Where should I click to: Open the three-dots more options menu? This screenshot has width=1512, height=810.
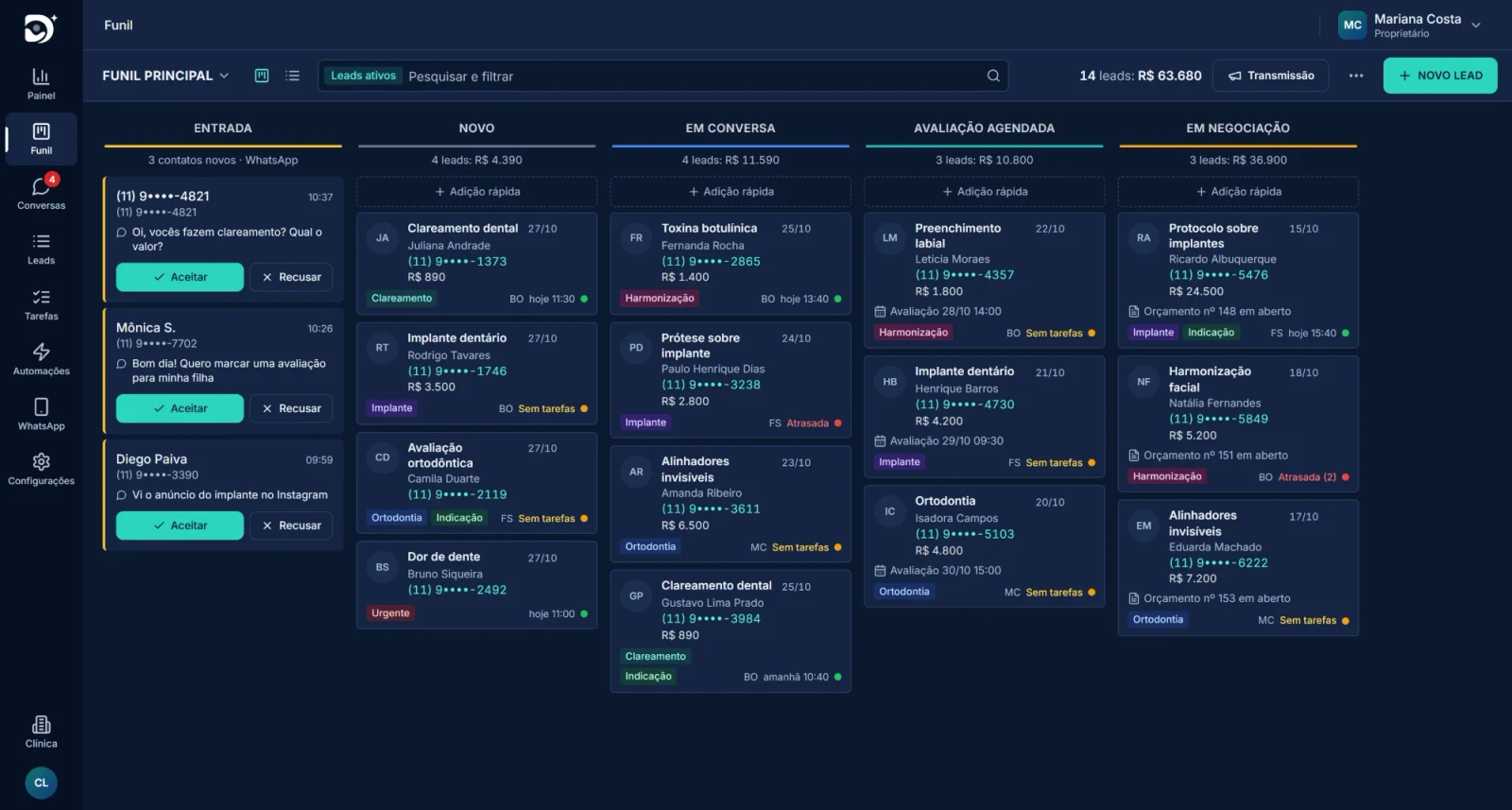[x=1356, y=76]
